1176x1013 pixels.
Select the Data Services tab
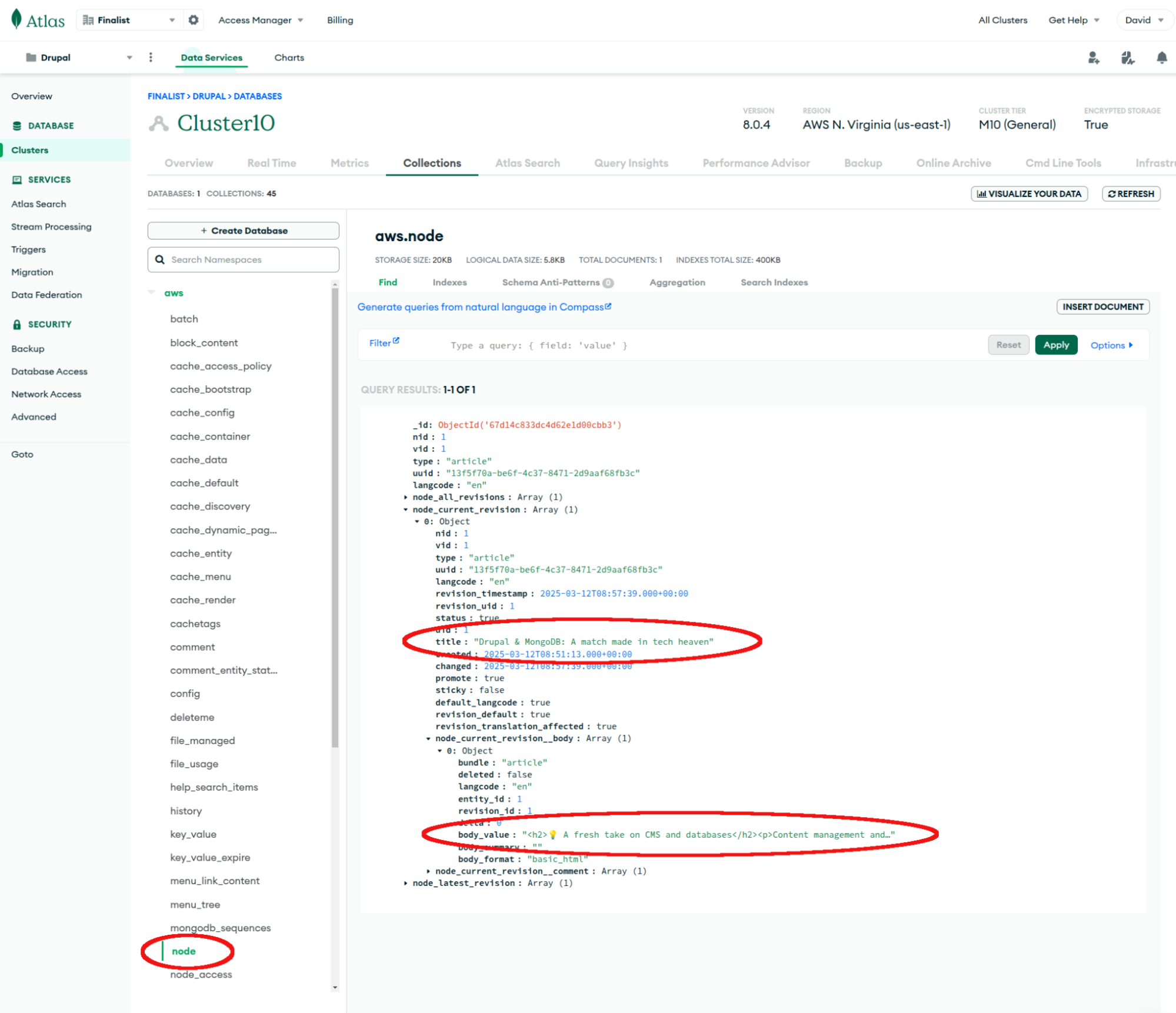click(x=211, y=58)
